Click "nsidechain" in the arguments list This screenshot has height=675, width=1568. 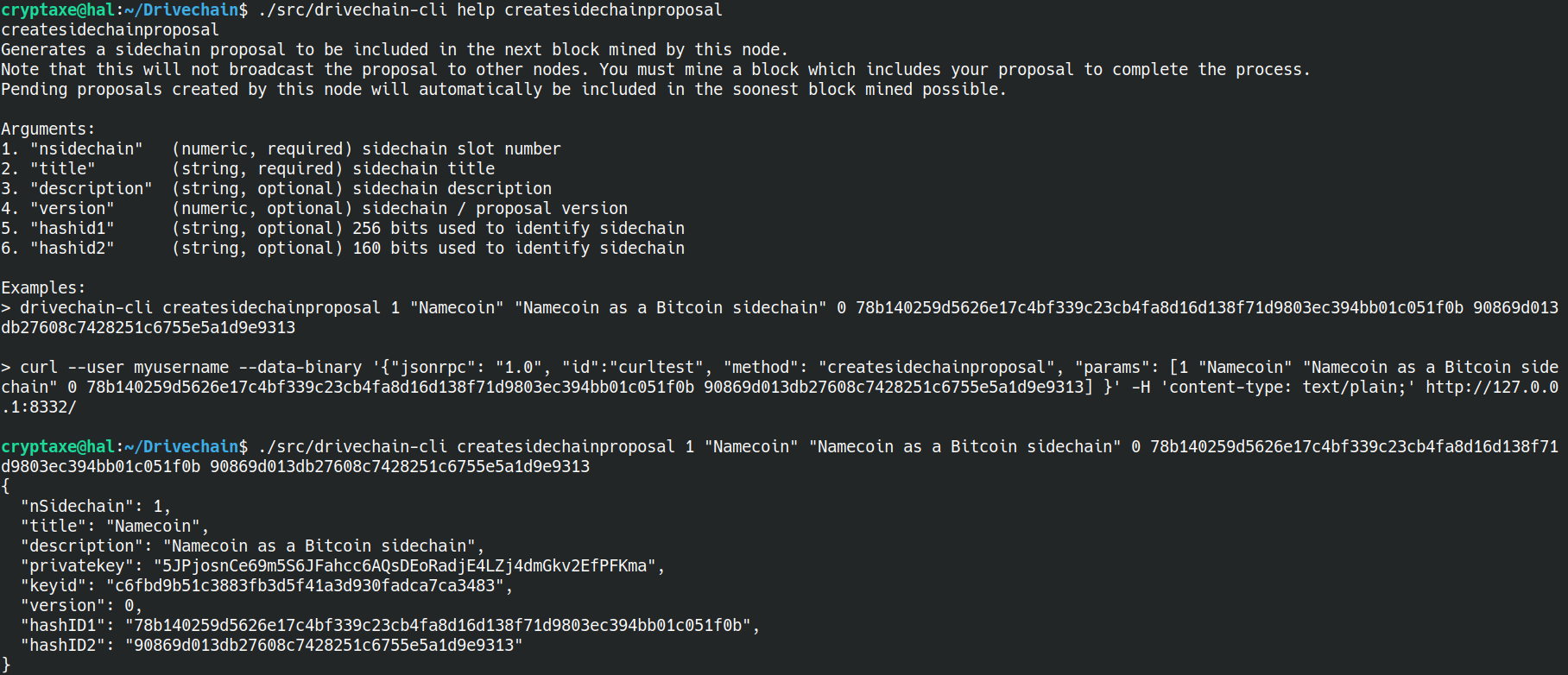[x=86, y=149]
